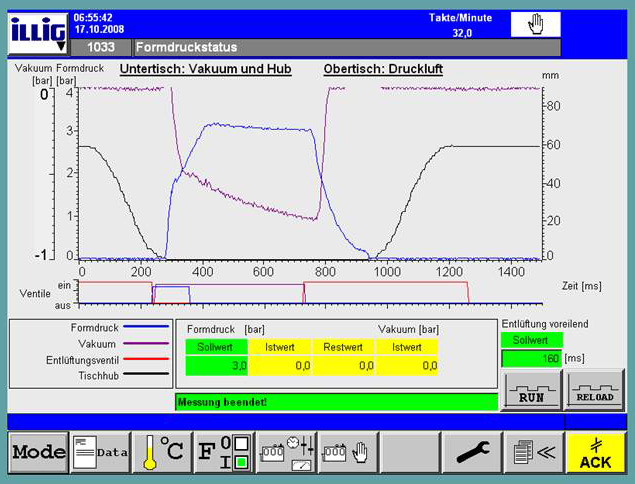Open the F function on/off page
The image size is (635, 484).
coord(224,452)
